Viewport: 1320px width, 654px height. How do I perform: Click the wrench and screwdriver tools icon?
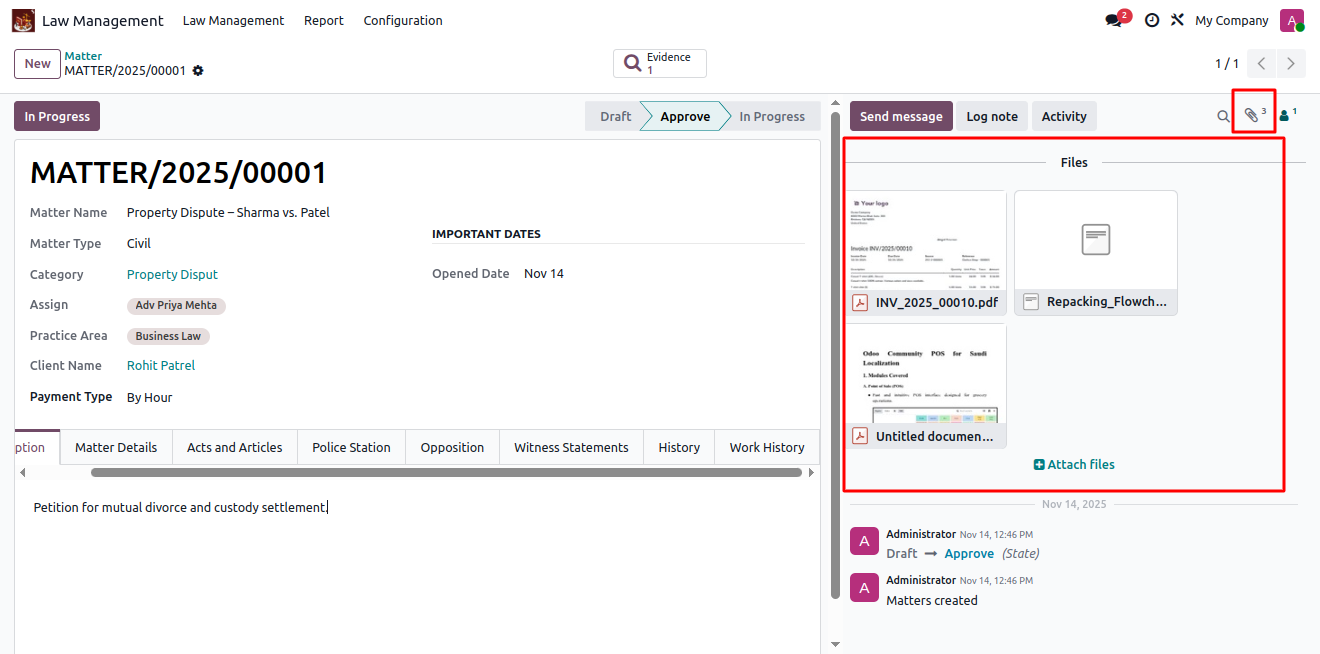click(x=1177, y=21)
